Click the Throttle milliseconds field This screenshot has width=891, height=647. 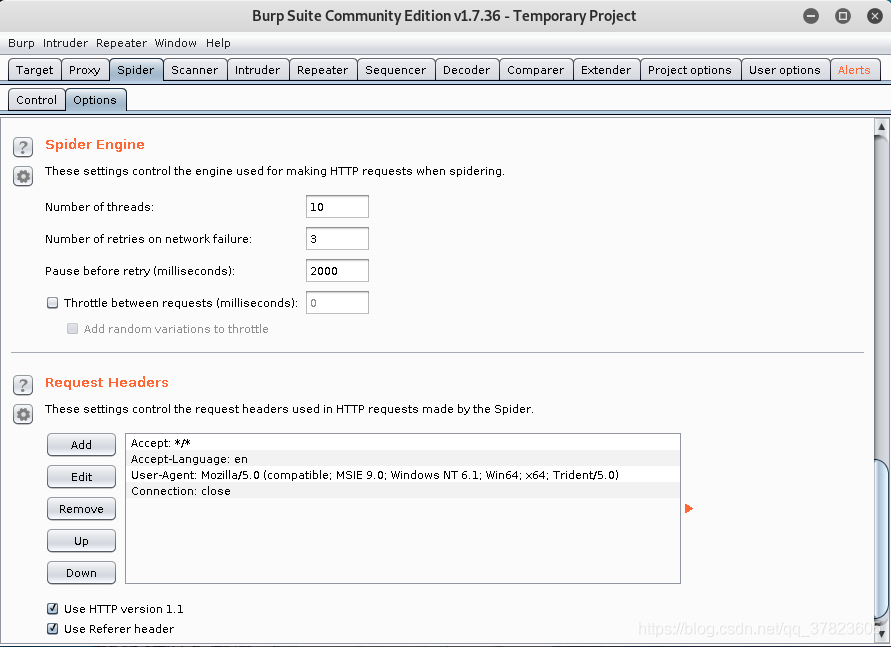pos(338,303)
